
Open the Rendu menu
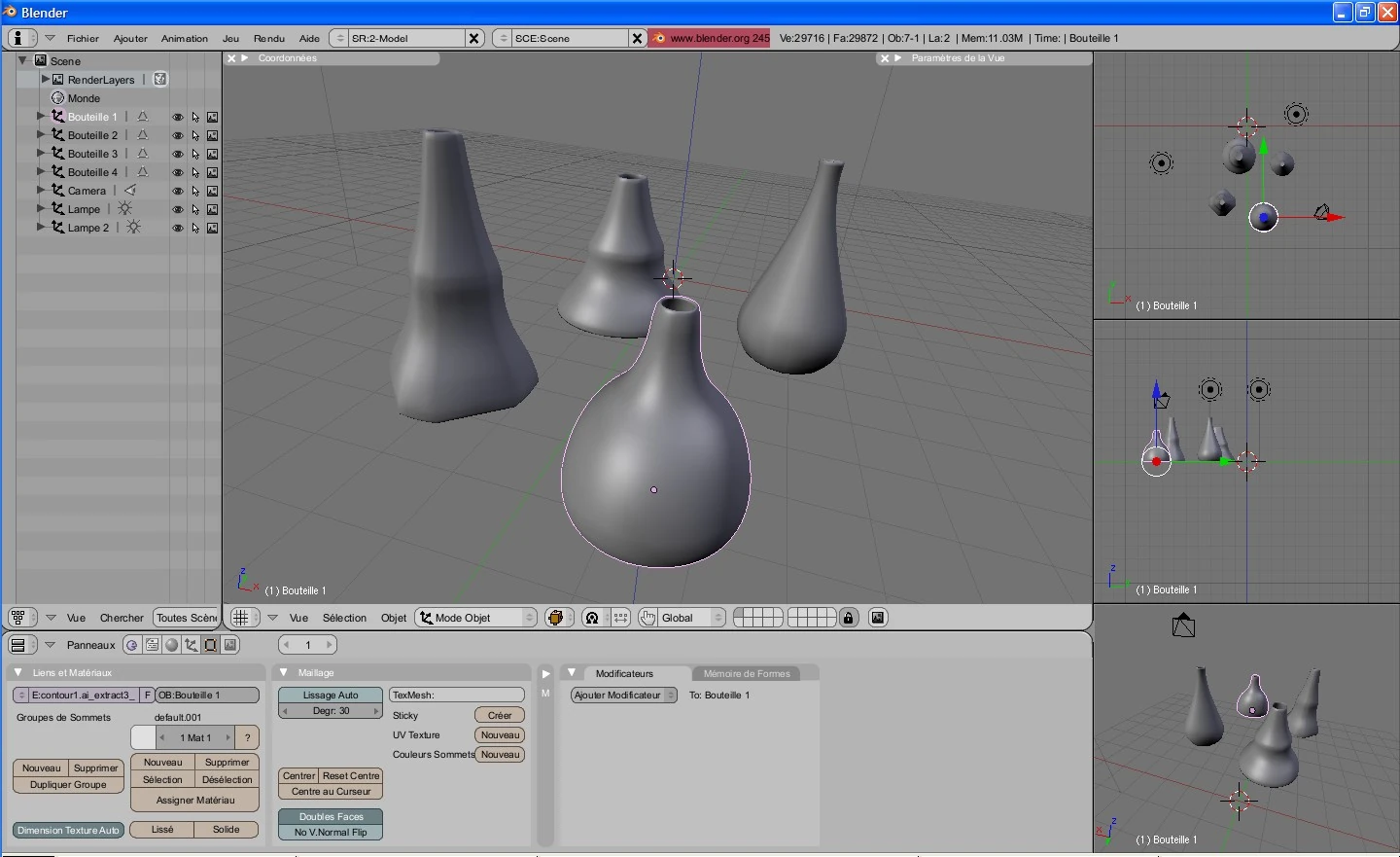pos(268,38)
